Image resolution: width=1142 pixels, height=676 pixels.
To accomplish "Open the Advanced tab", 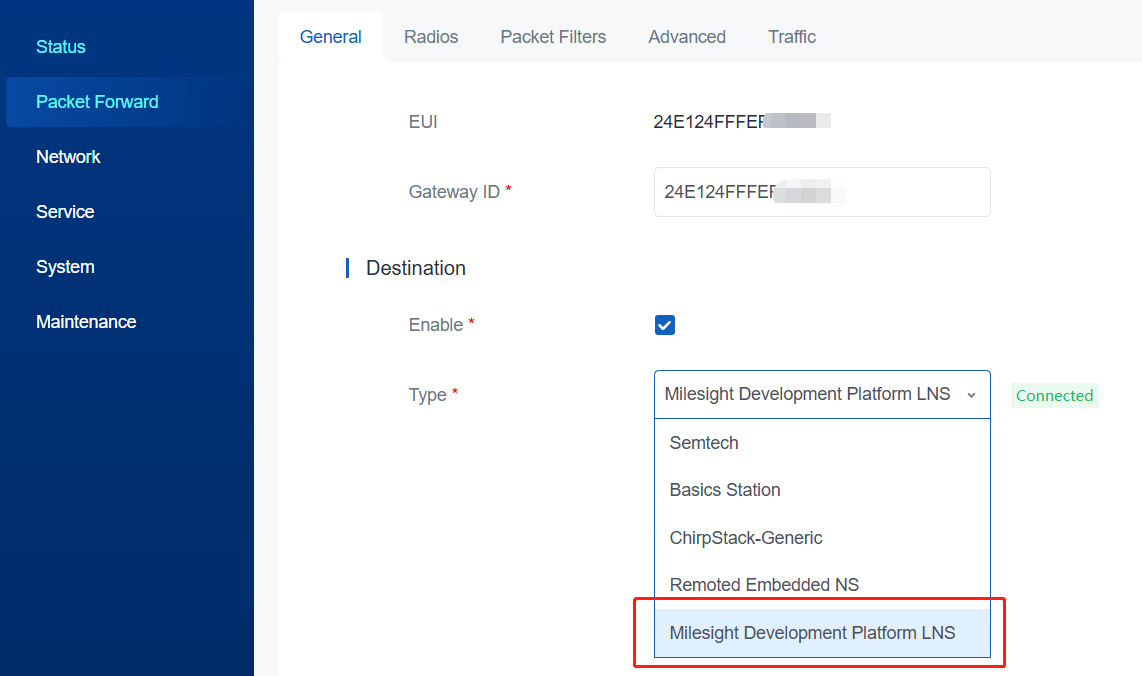I will (x=687, y=37).
